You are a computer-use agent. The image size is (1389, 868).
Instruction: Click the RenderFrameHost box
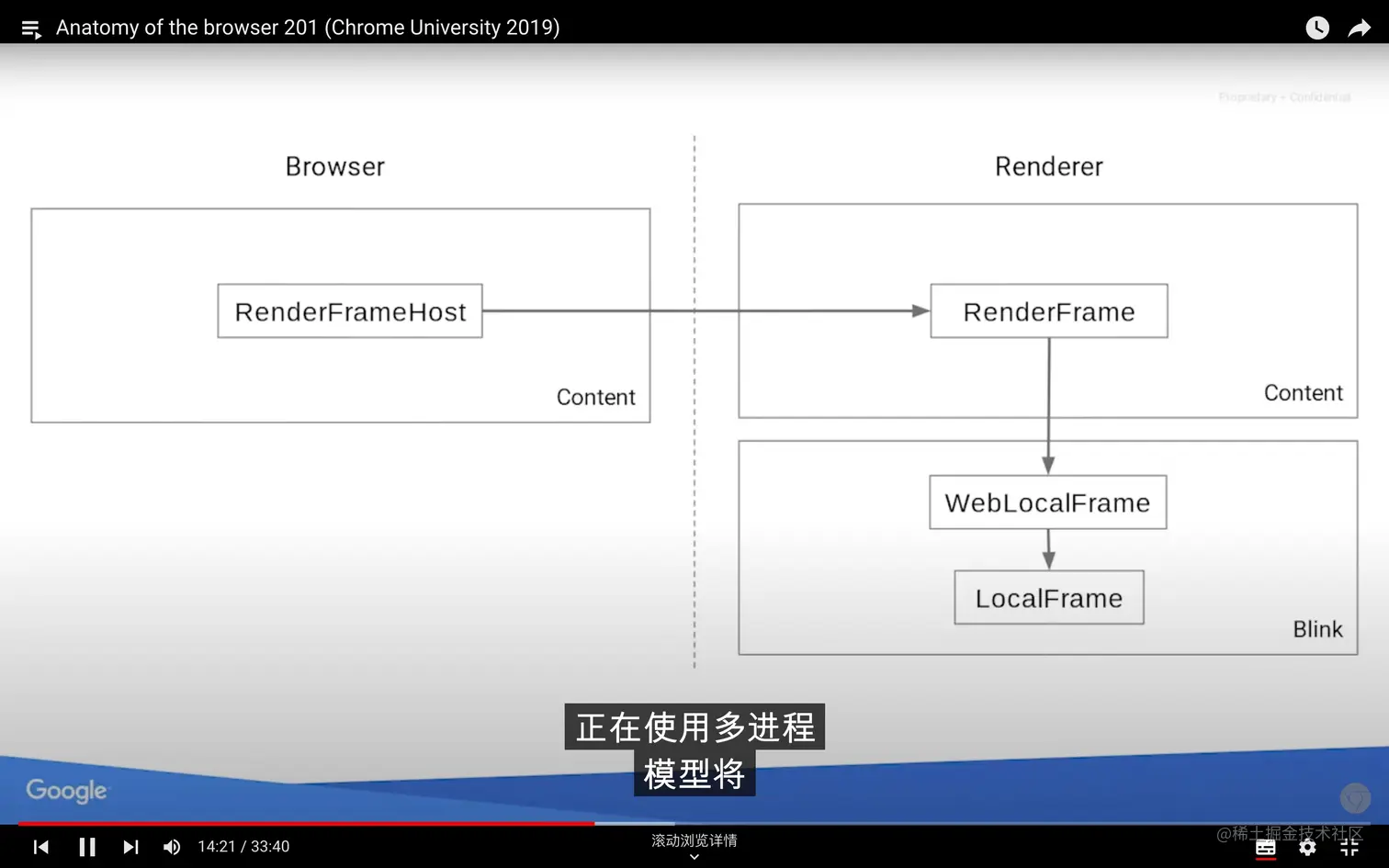pos(350,311)
